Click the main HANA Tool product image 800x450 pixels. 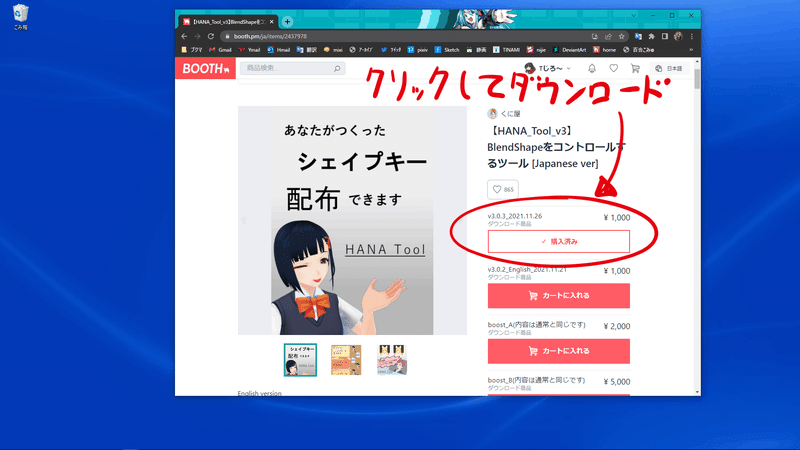pos(352,220)
